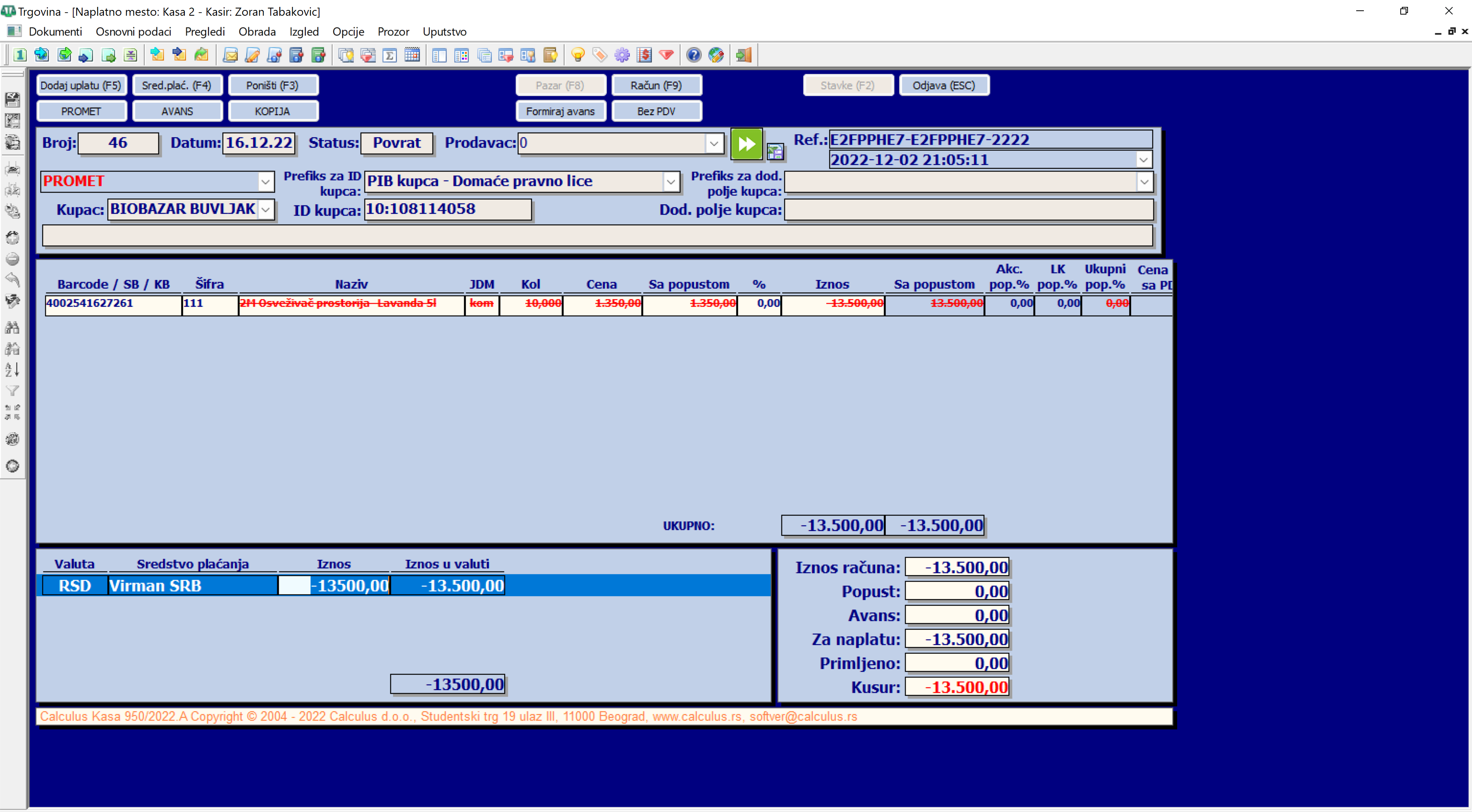Click the binoculars search icon in sidebar
Image resolution: width=1472 pixels, height=812 pixels.
13,327
